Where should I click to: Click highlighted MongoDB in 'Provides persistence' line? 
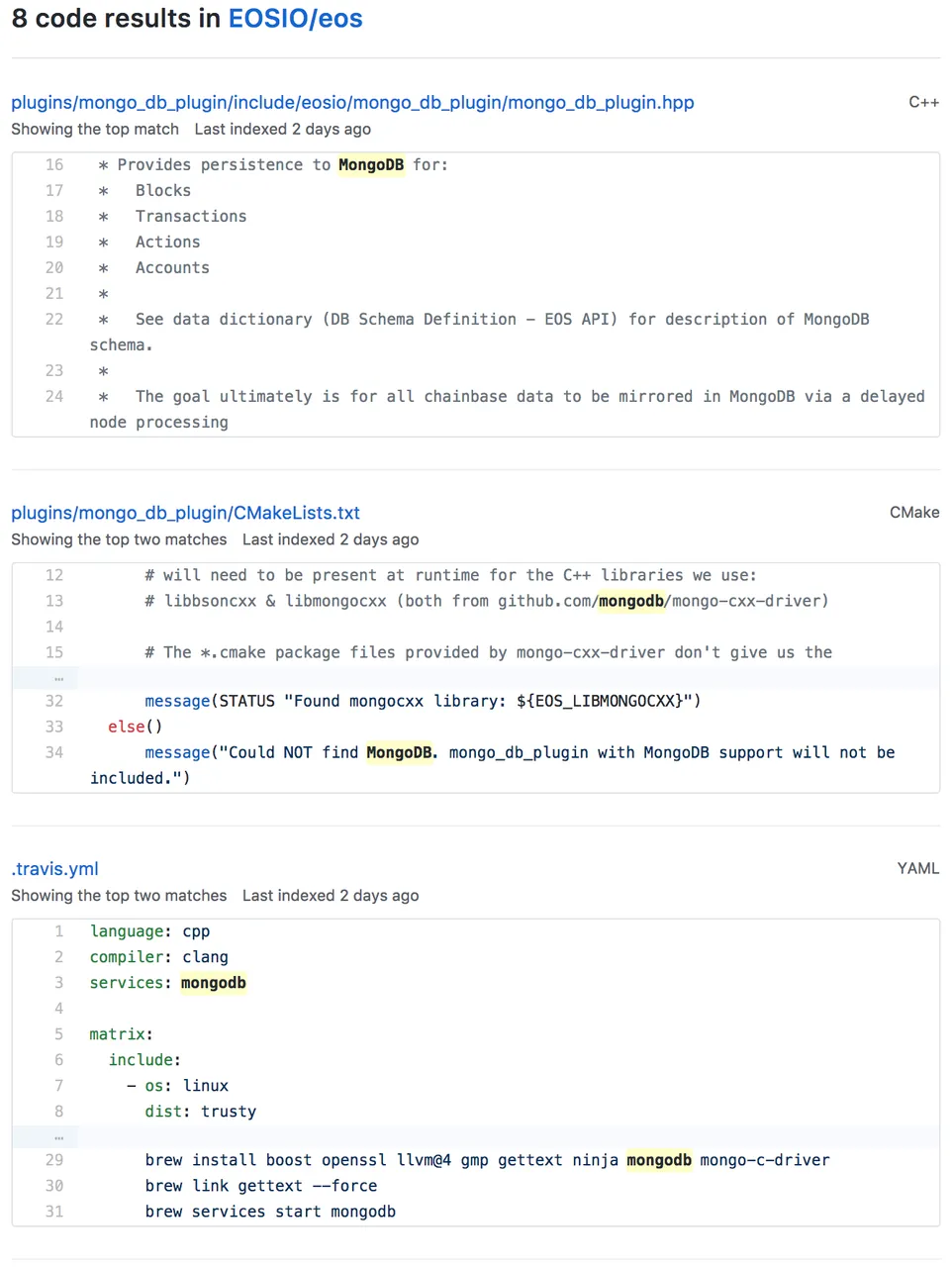(x=371, y=165)
